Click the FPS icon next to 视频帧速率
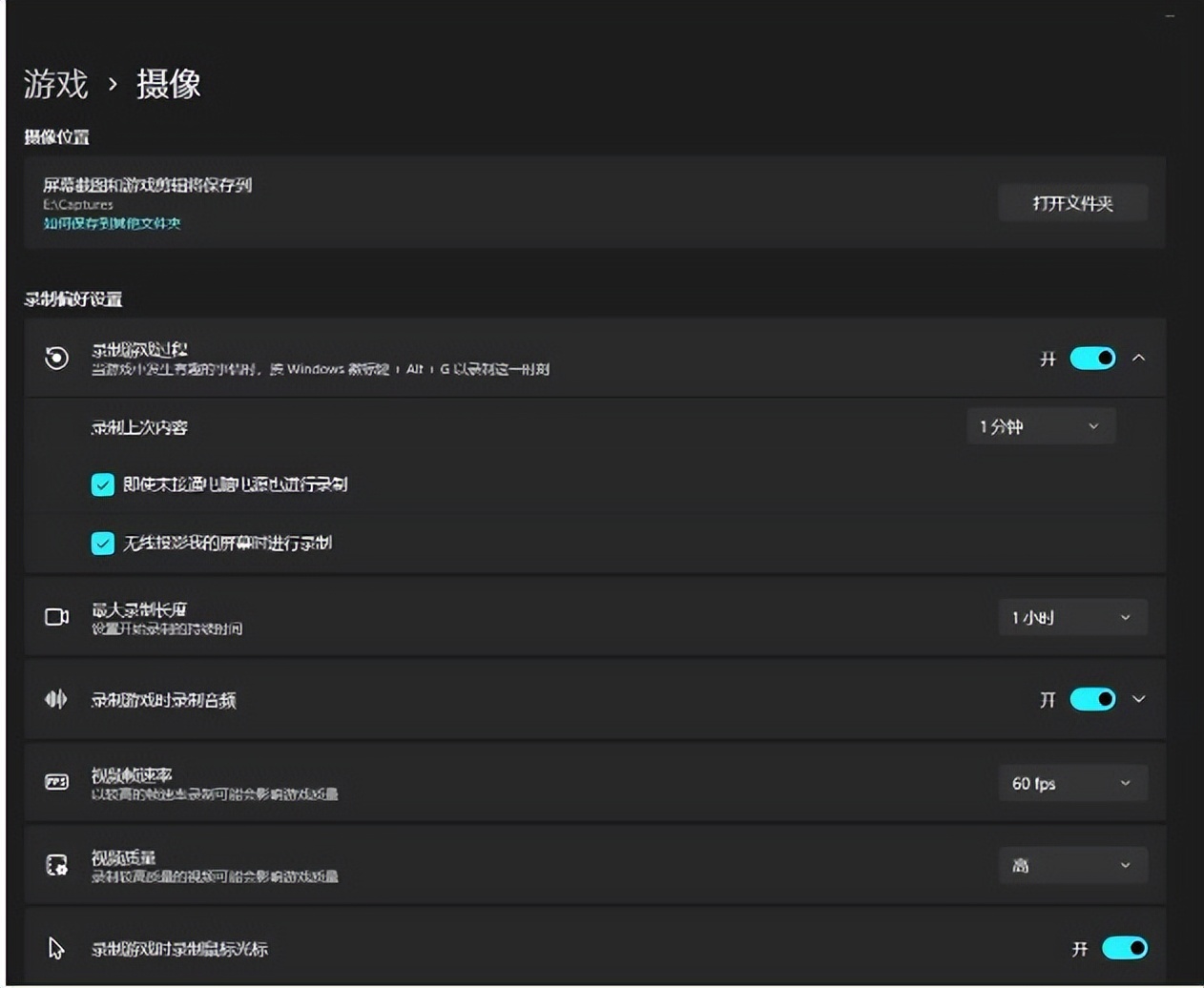The height and width of the screenshot is (988, 1204). click(x=56, y=782)
